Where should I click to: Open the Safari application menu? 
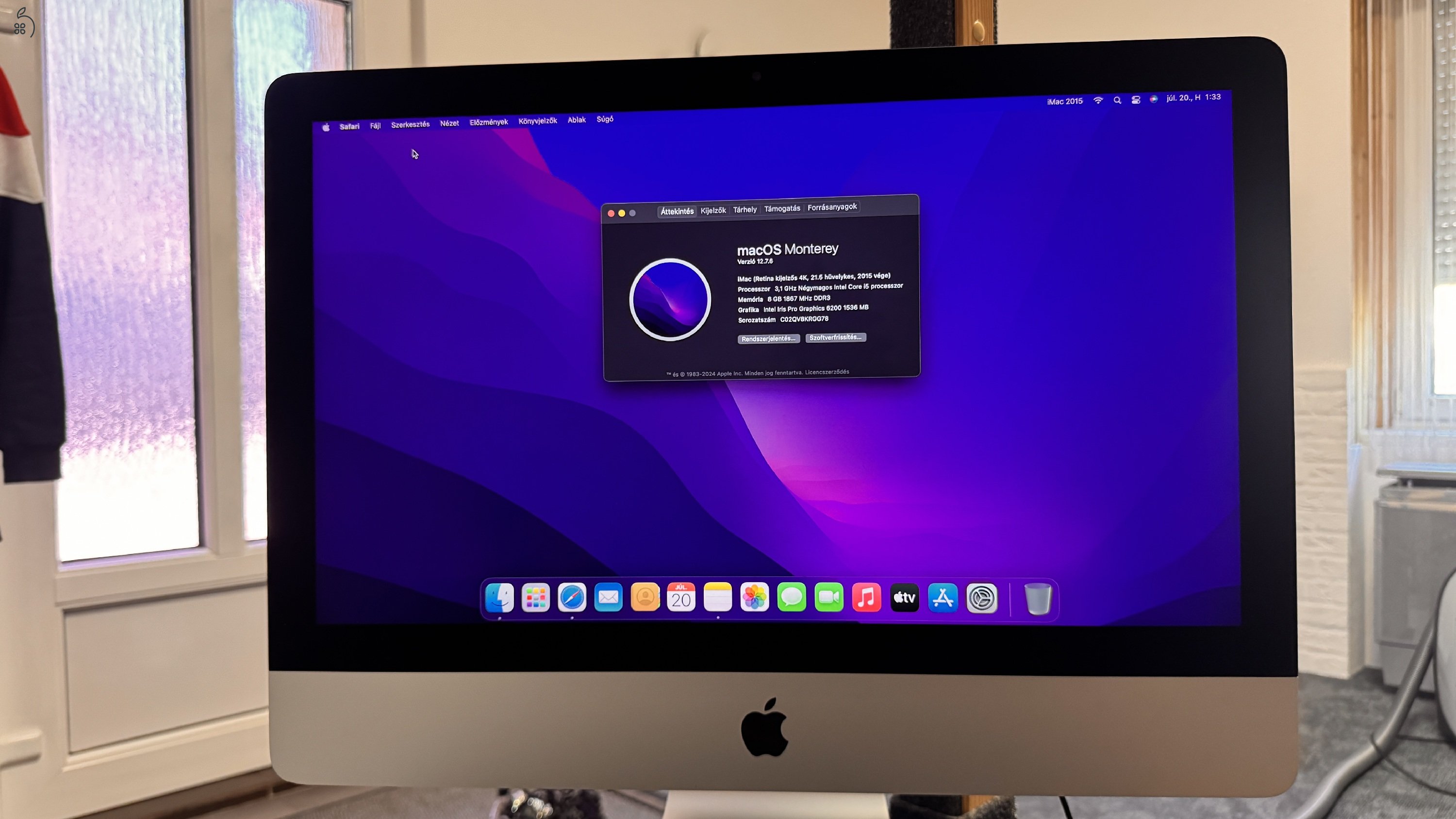tap(349, 127)
